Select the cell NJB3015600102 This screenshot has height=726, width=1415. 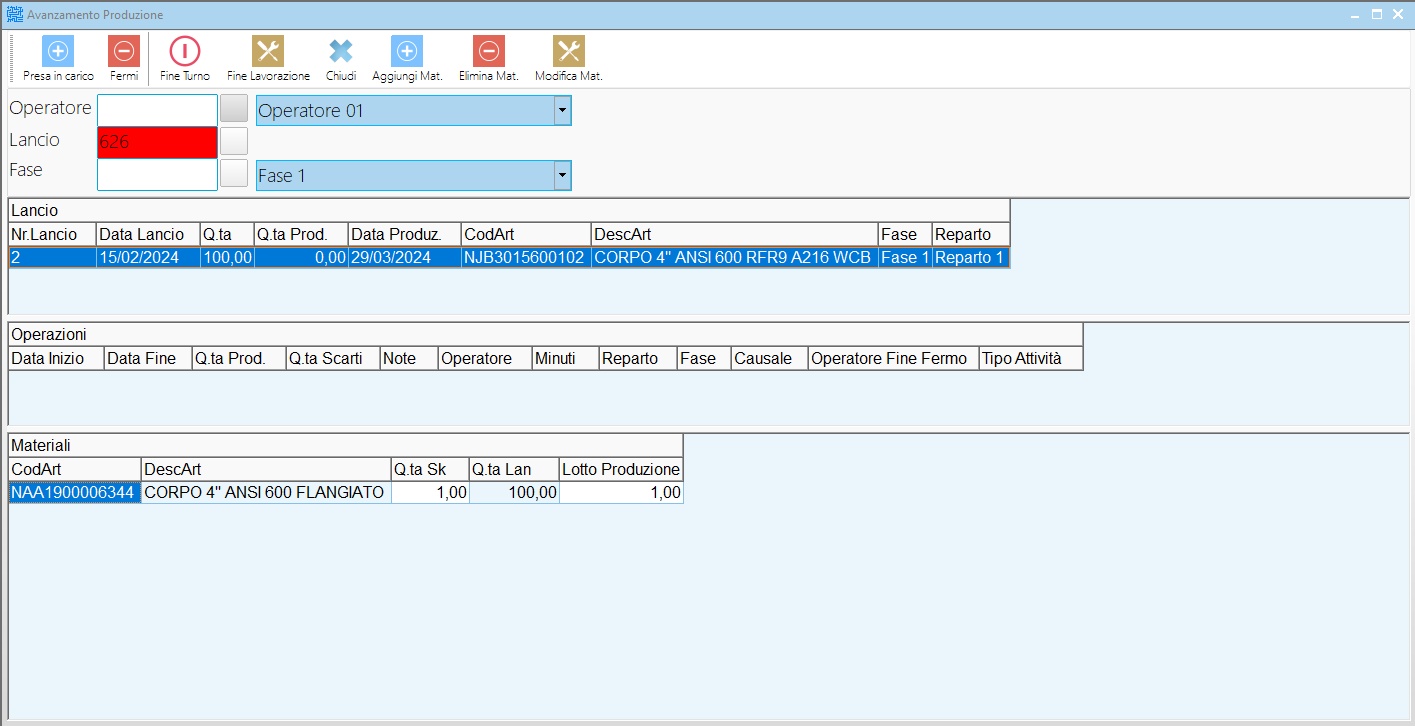click(x=526, y=257)
